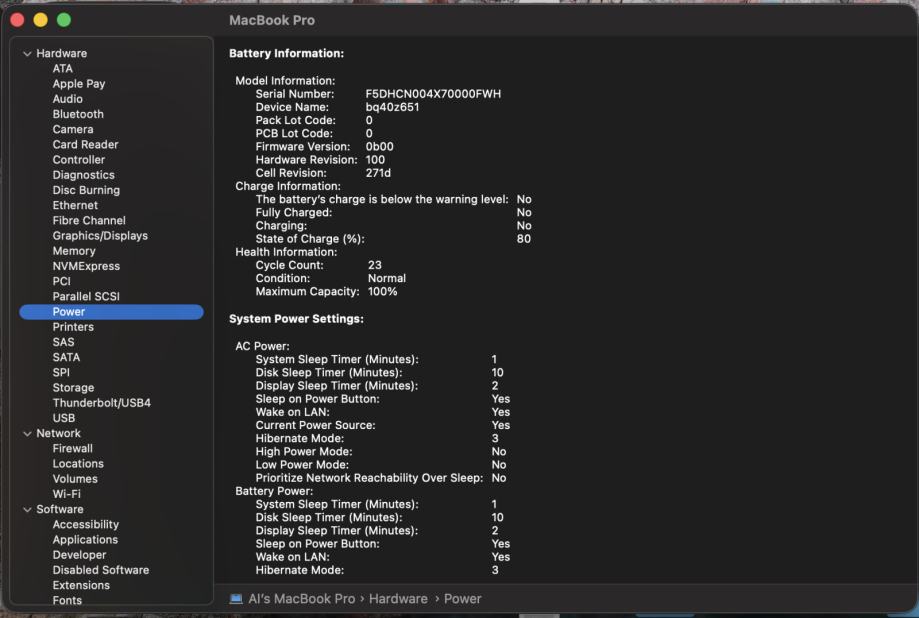The width and height of the screenshot is (919, 618).
Task: Collapse the Network section chevron
Action: pos(27,433)
